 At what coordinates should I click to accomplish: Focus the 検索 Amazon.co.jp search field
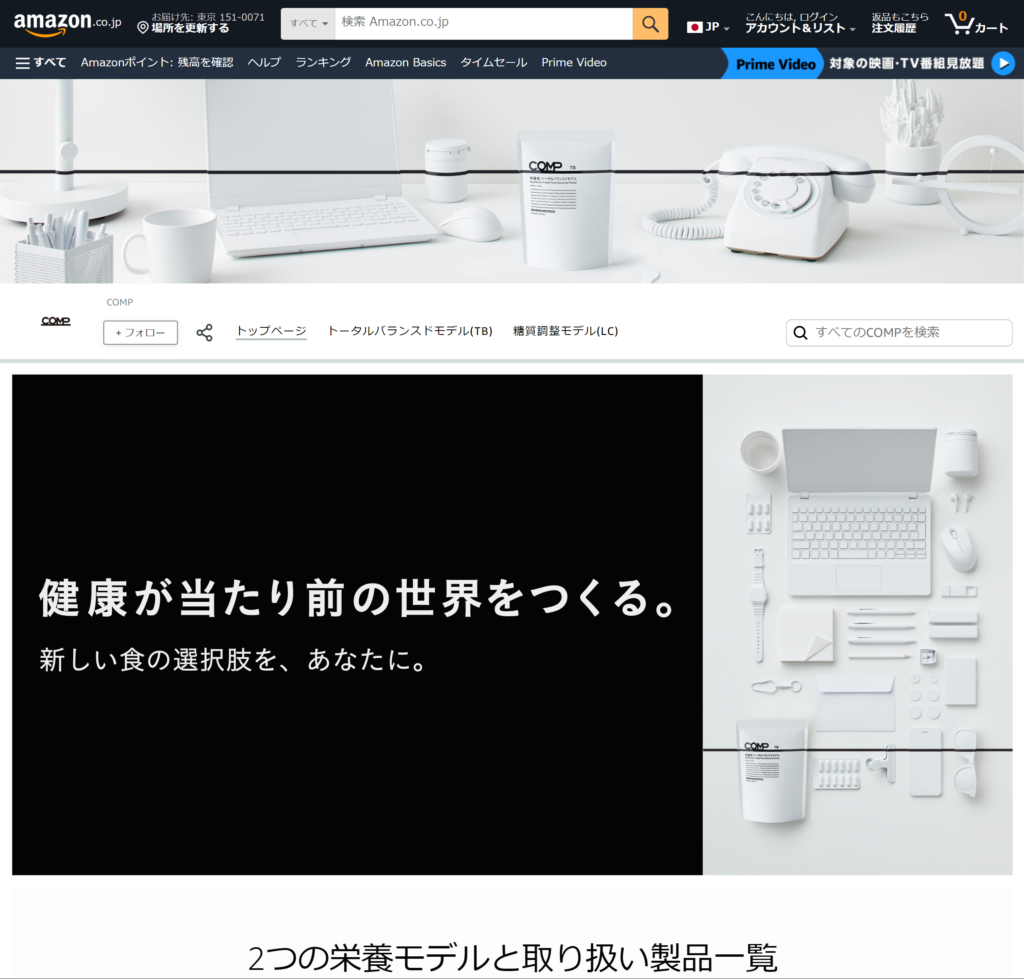483,24
